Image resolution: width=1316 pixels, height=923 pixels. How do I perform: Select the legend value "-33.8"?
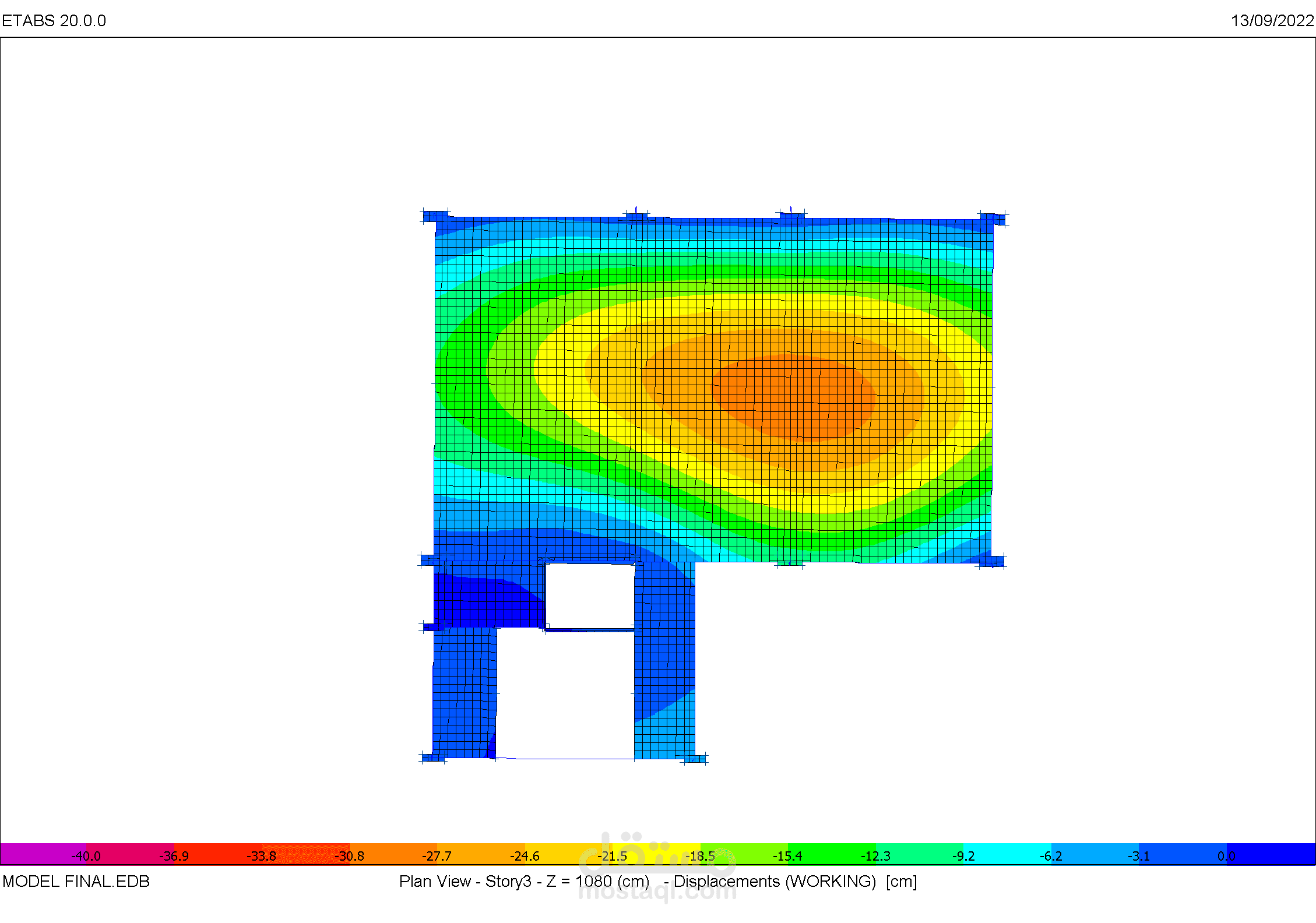tap(261, 856)
